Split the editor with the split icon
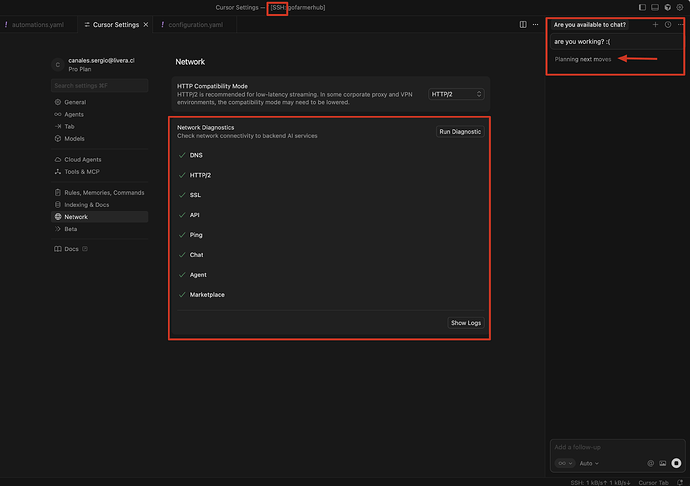Screen dimensions: 690x486 (523, 25)
